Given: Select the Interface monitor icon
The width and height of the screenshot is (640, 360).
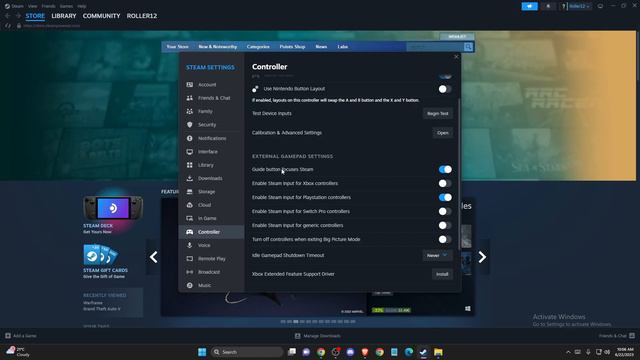Looking at the screenshot, I should click(190, 151).
